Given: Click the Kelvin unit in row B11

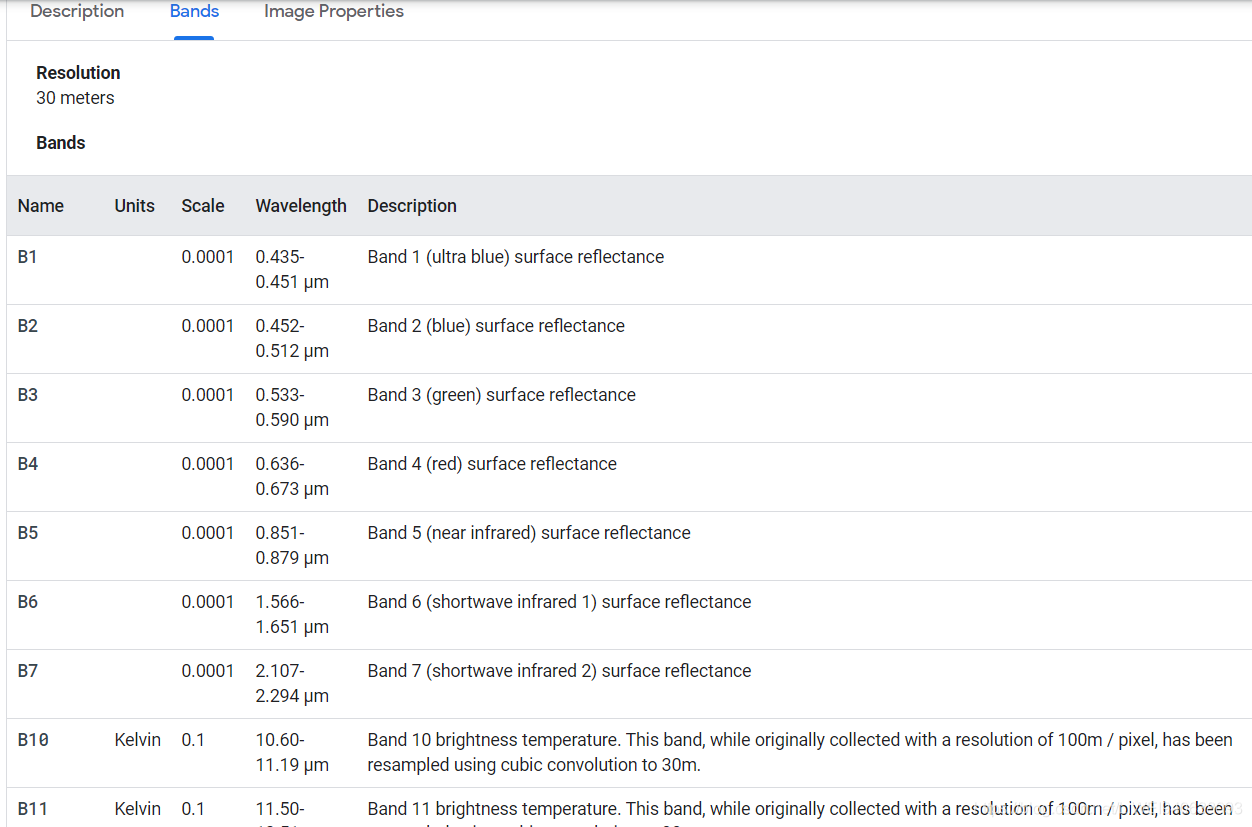Looking at the screenshot, I should click(x=138, y=809).
